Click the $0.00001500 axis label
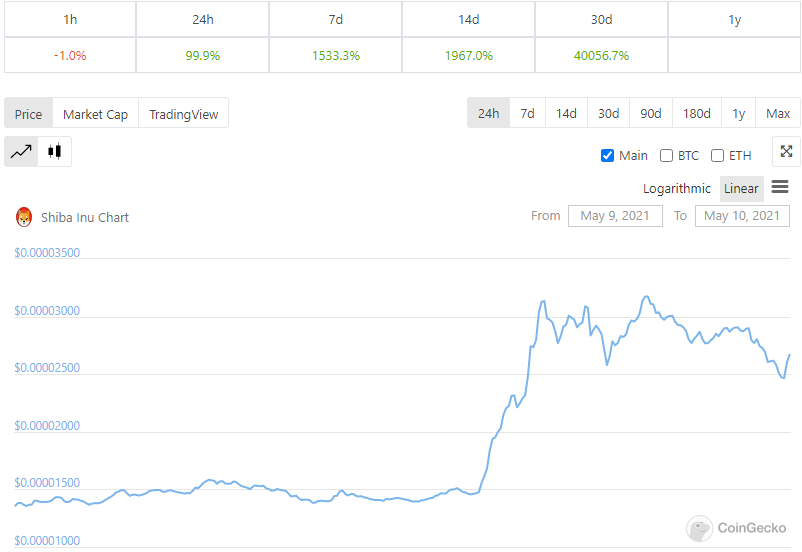 coord(47,483)
